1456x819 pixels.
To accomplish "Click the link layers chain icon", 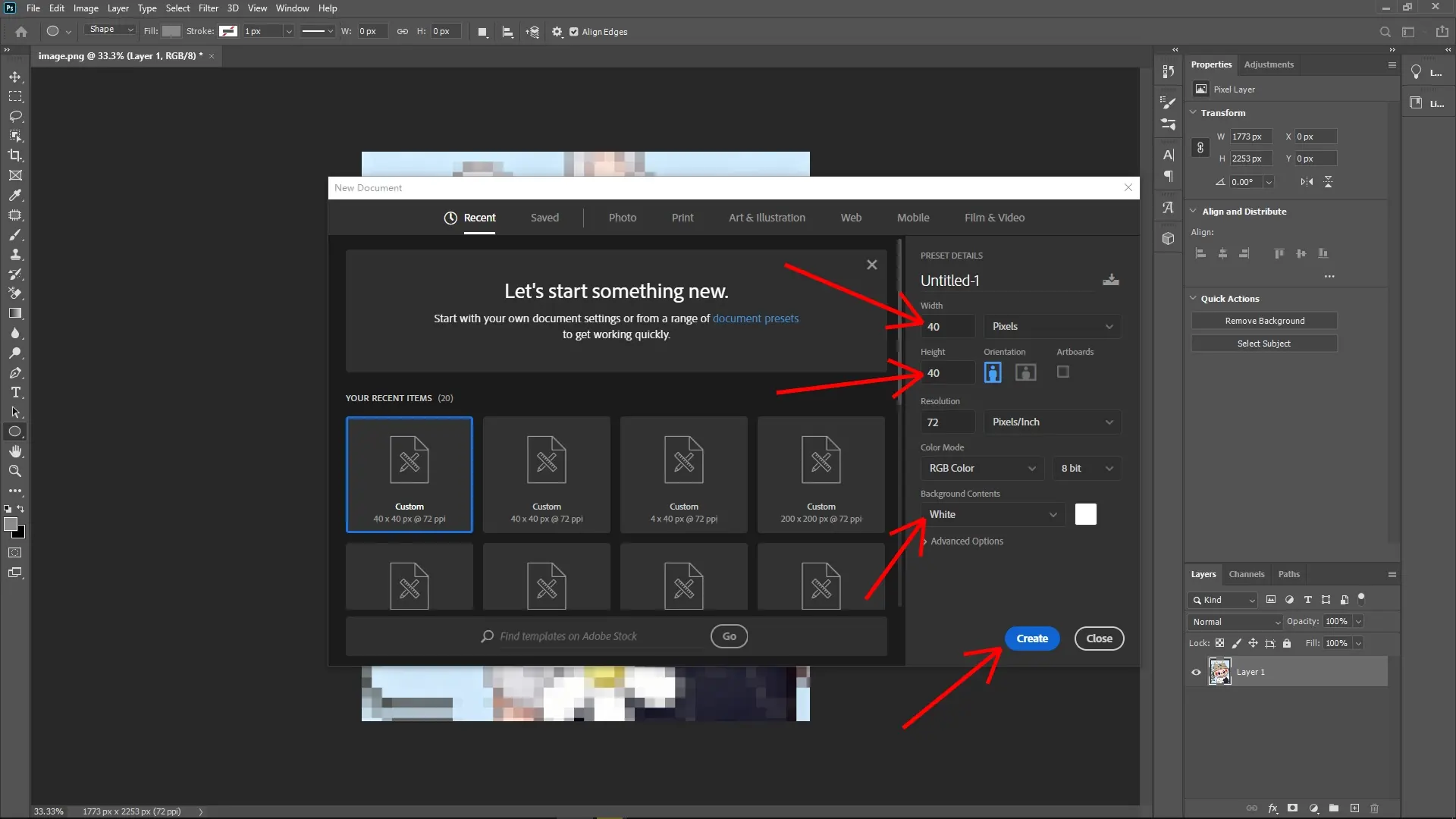I will click(1253, 808).
